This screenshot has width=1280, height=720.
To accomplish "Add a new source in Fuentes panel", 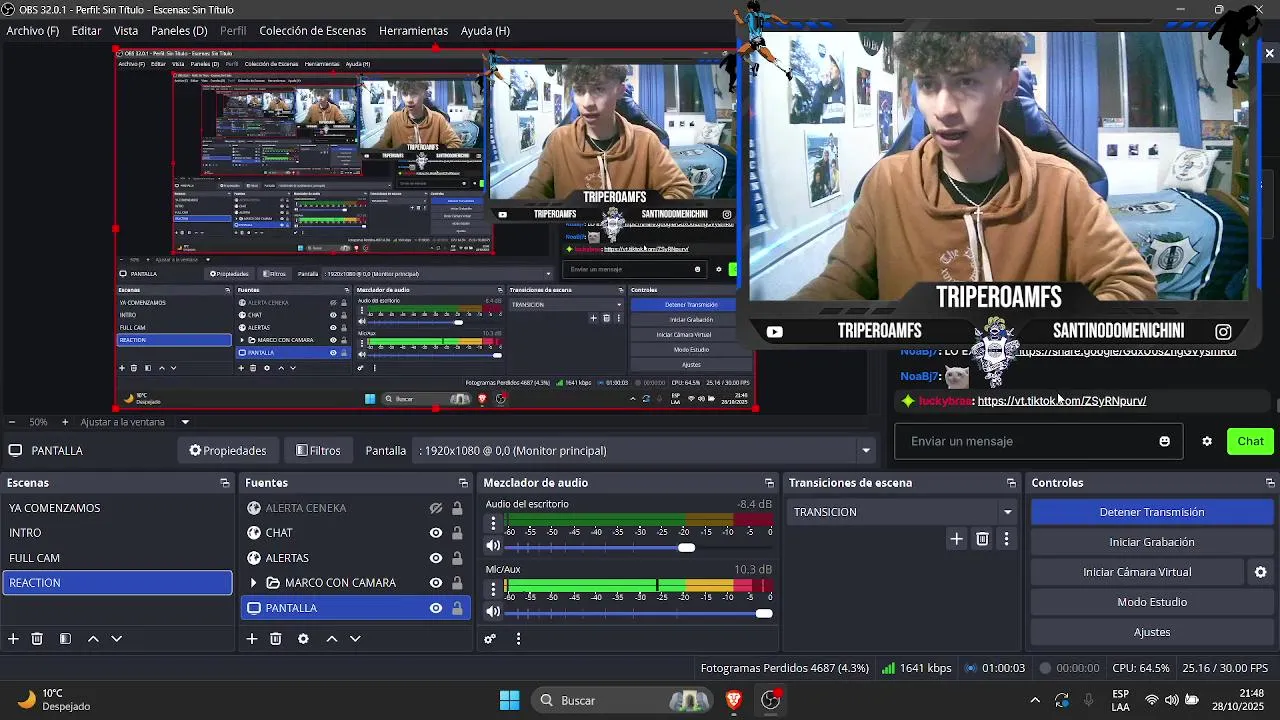I will 252,638.
